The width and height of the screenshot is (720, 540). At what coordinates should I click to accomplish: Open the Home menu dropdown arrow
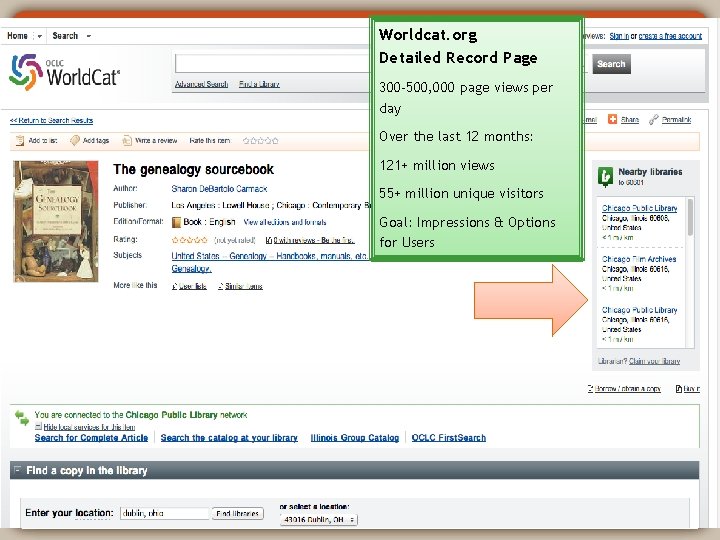click(x=39, y=36)
